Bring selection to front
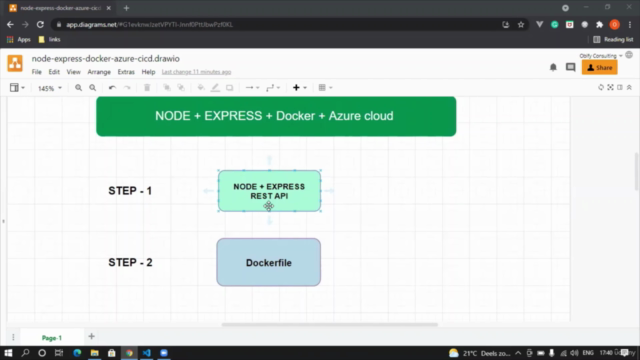 167,88
